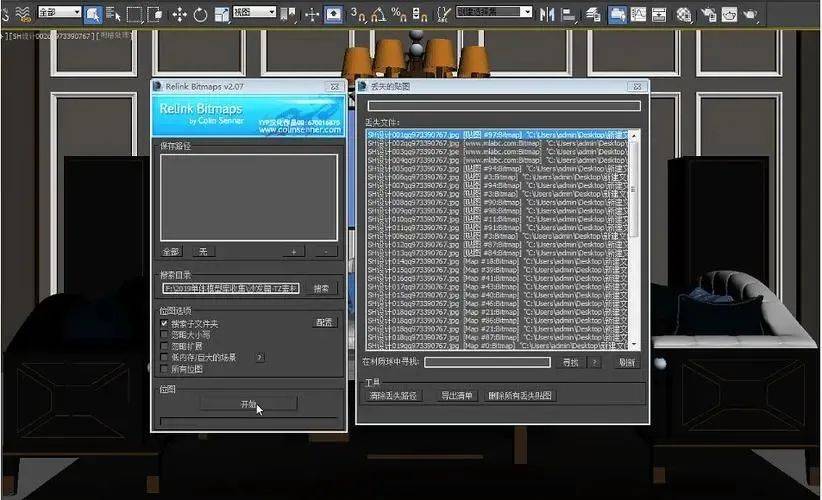Open Schematic View icon
Screen dimensions: 822x500
tap(659, 14)
